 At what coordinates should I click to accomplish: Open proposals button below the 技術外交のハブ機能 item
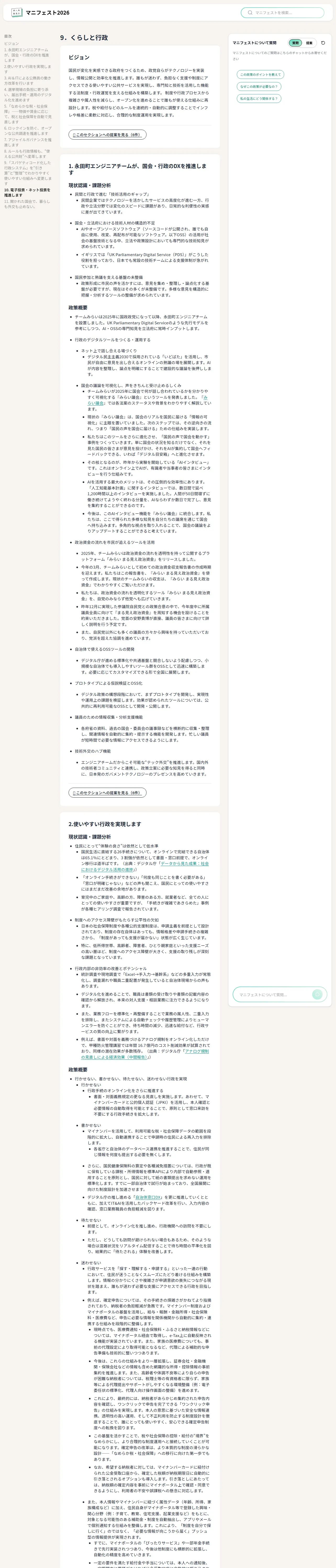click(x=107, y=793)
